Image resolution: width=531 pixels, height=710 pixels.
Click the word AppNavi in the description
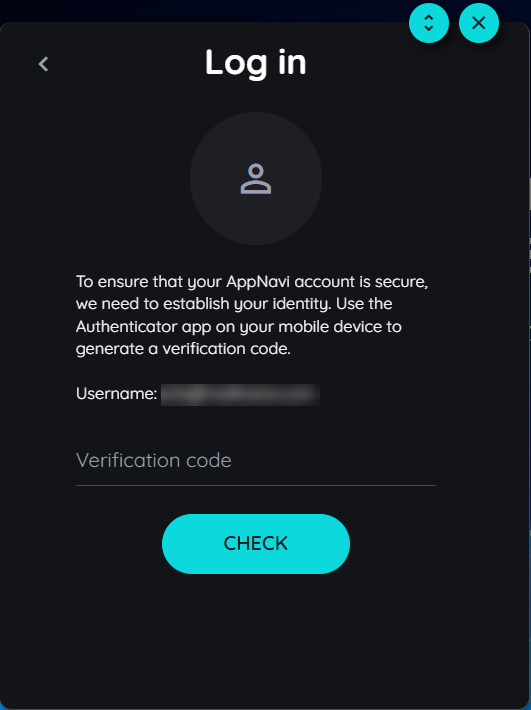point(258,282)
